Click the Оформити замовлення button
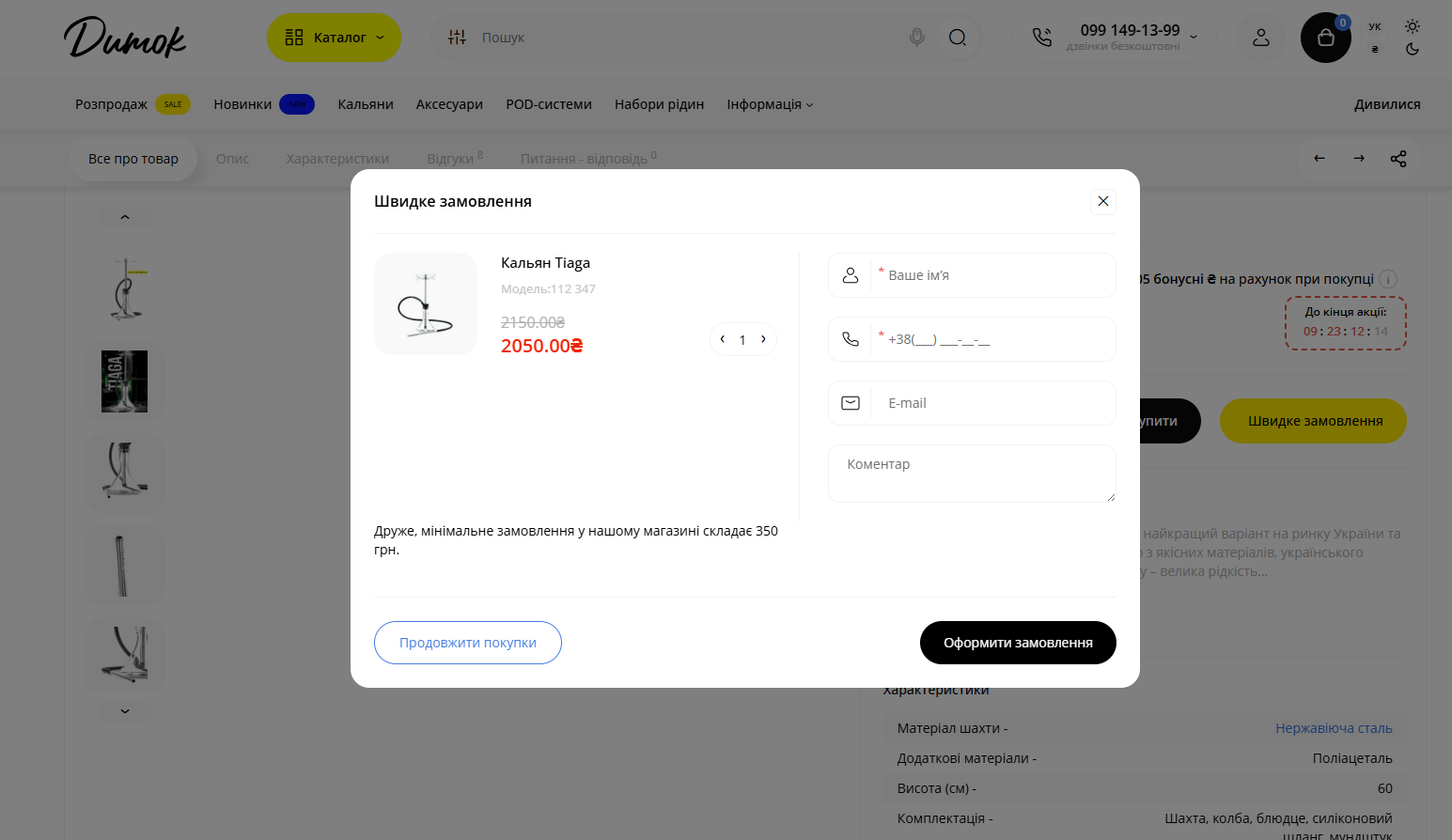The height and width of the screenshot is (840, 1452). pyautogui.click(x=1018, y=643)
